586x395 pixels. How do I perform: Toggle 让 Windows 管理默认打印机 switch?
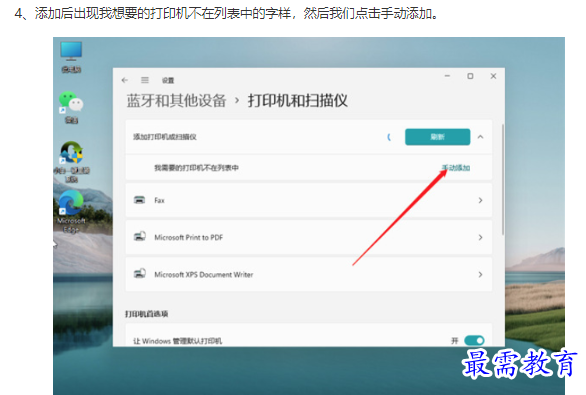pyautogui.click(x=474, y=340)
